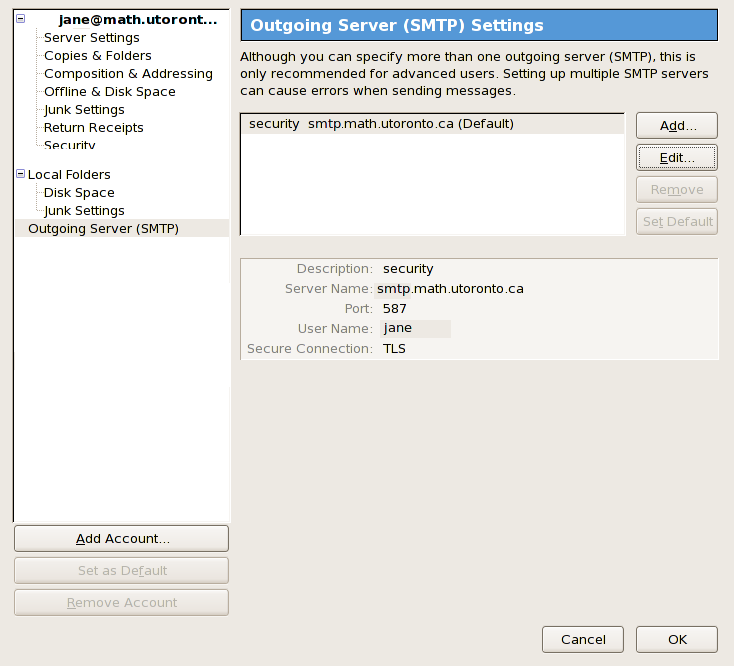
Task: Select Return Receipts settings
Action: (x=94, y=128)
